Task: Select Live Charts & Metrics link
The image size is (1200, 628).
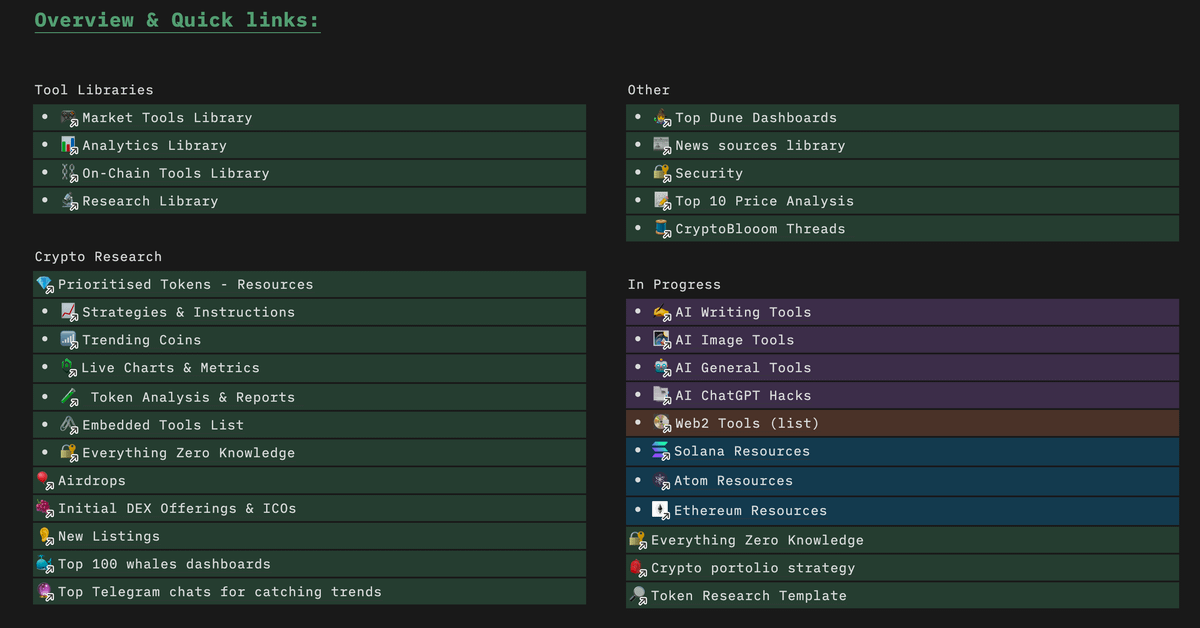Action: tap(170, 368)
